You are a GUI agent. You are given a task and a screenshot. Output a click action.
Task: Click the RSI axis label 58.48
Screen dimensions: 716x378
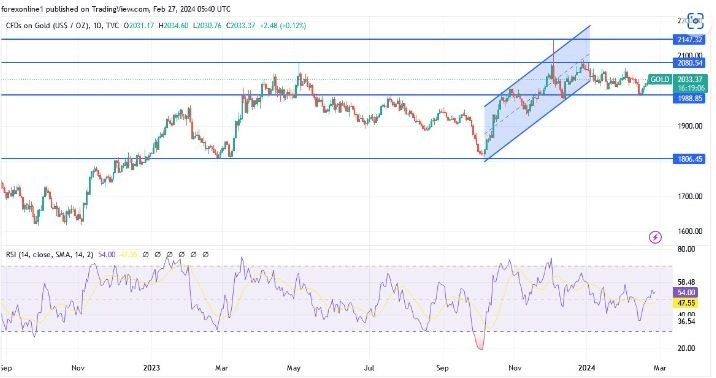687,283
